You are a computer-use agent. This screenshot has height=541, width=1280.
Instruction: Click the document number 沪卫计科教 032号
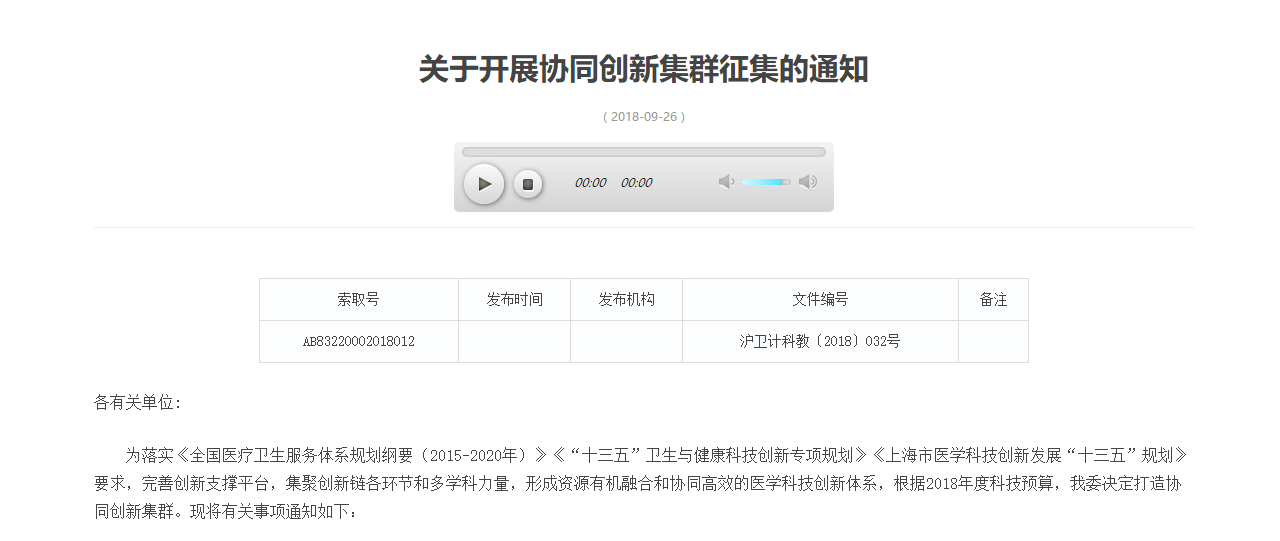(x=820, y=342)
